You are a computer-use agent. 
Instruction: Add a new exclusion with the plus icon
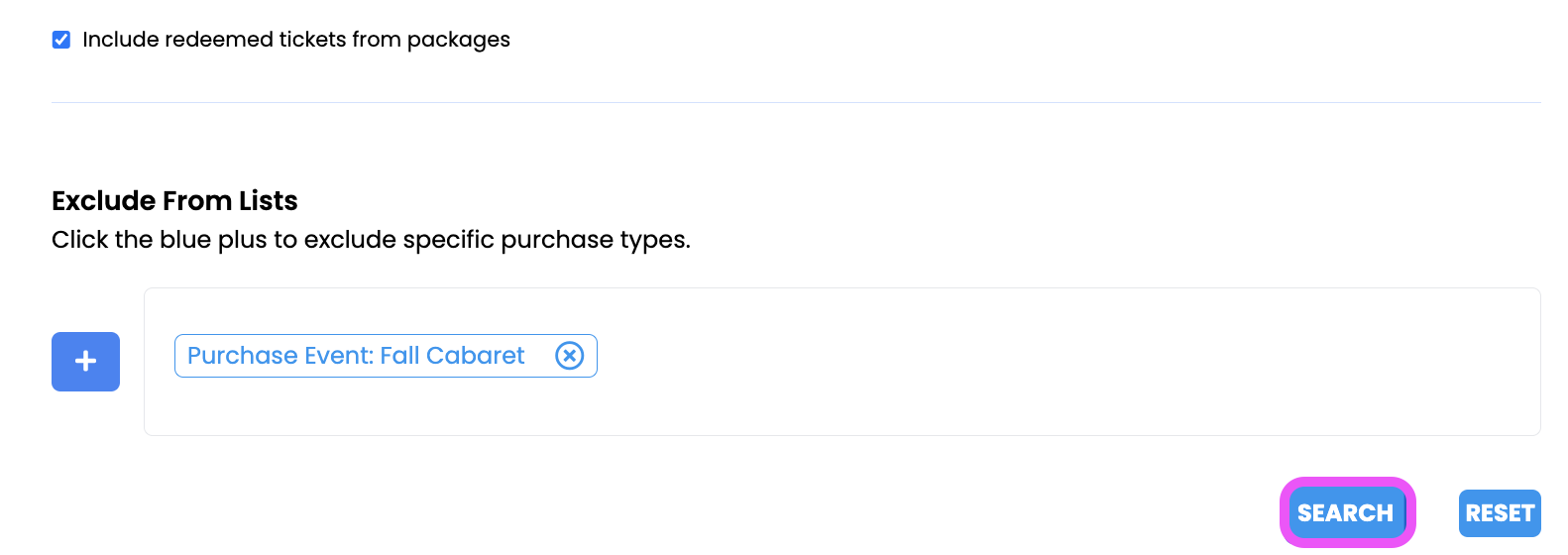pos(85,362)
